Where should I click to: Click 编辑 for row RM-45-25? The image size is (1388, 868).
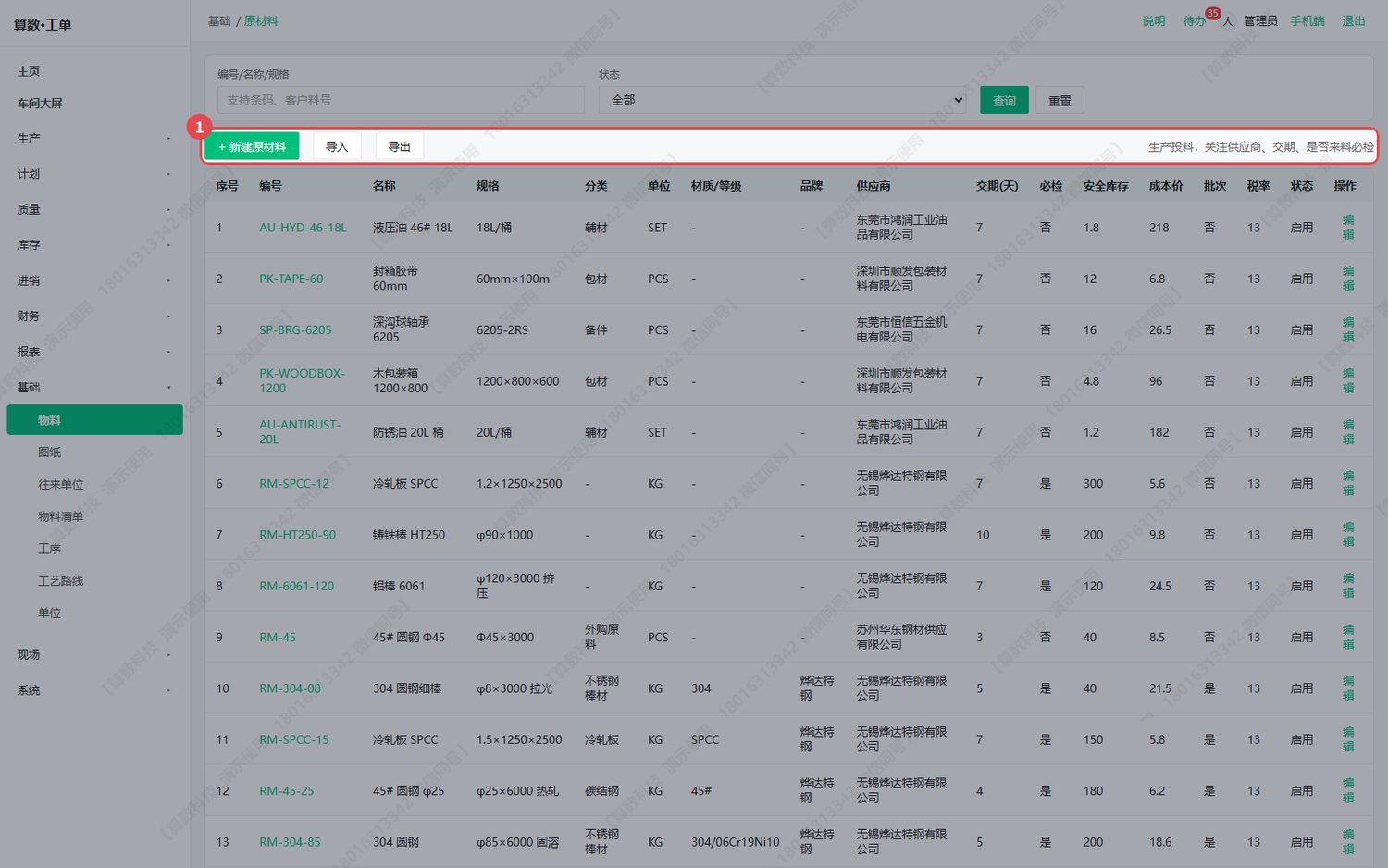point(1348,790)
